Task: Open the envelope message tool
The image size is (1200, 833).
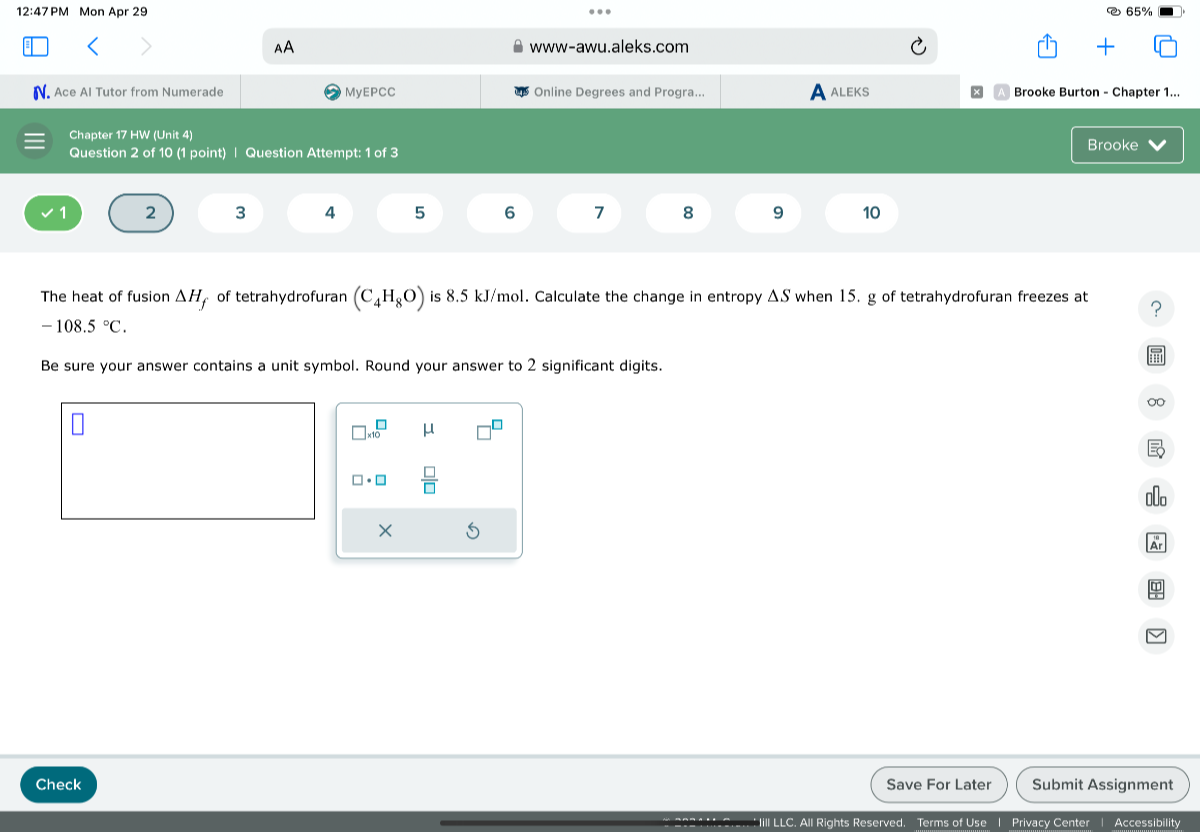Action: [x=1156, y=637]
